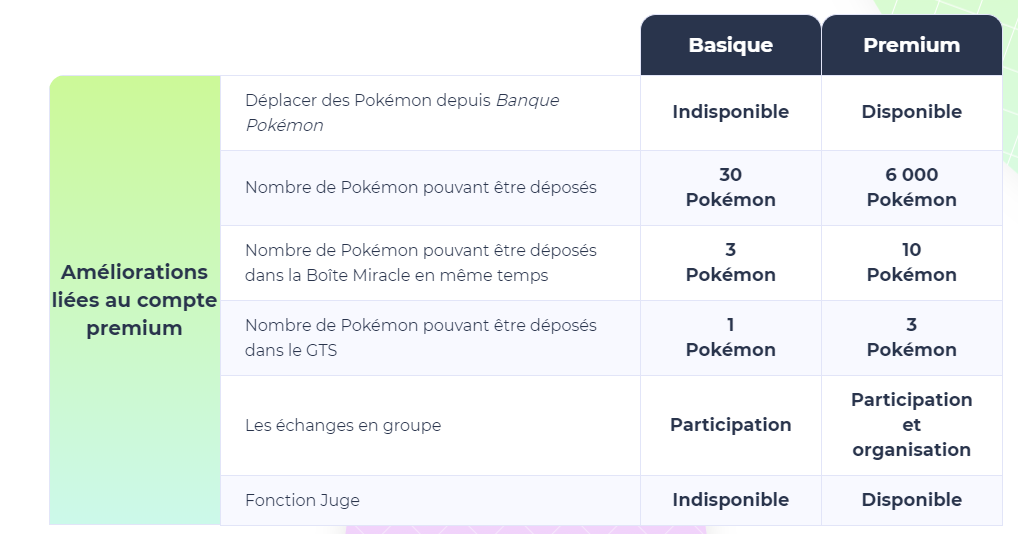Screen dimensions: 1018x534
Task: Click the Basique 'Participation' cell
Action: (x=730, y=425)
